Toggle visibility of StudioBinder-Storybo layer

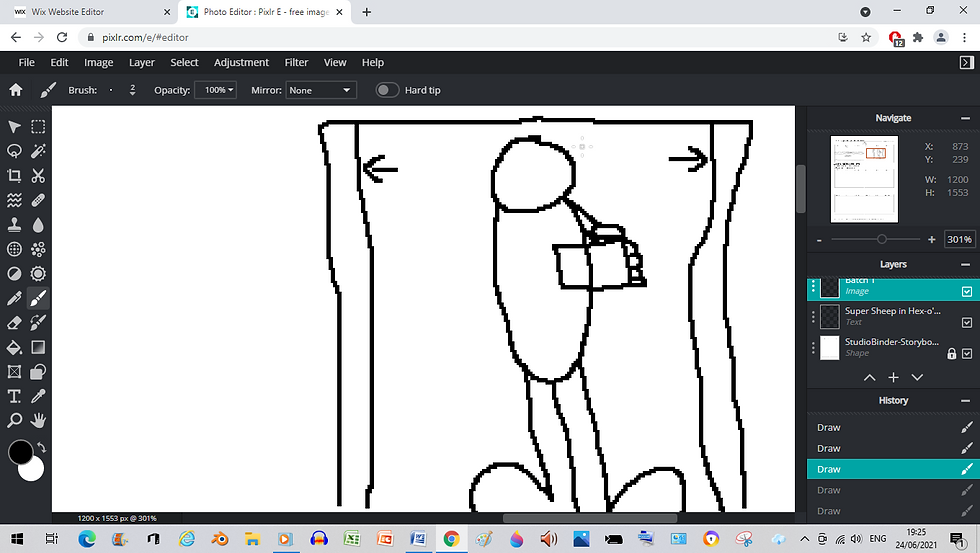point(967,354)
